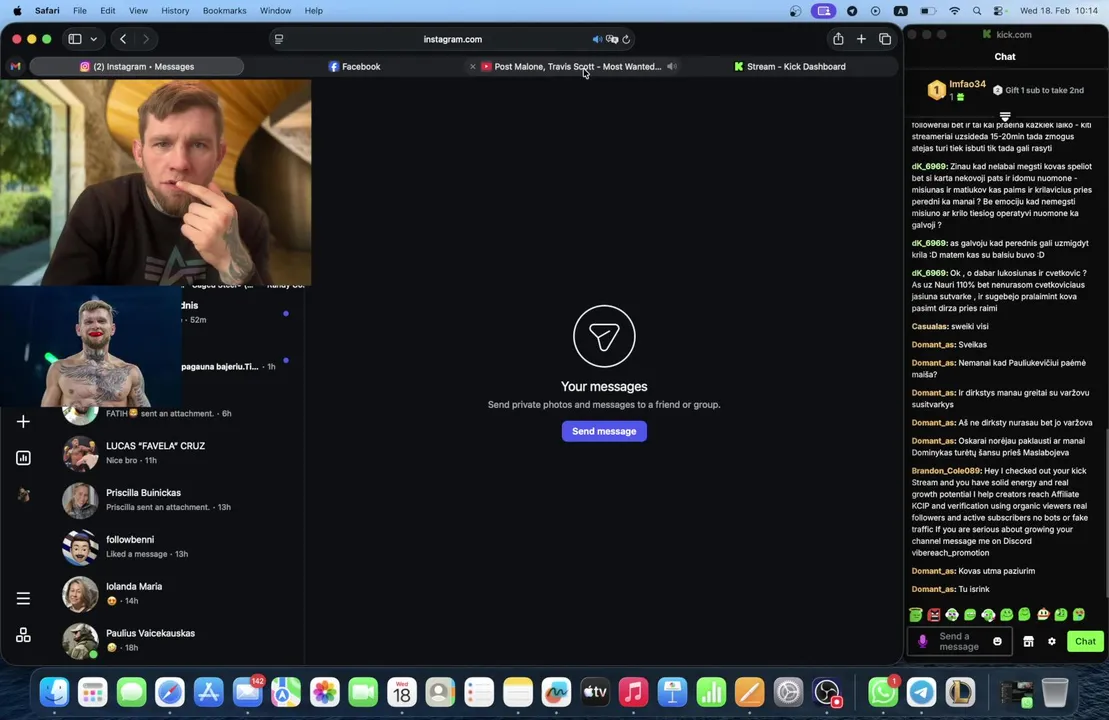Mute the Post Malone tab speaker icon
The height and width of the screenshot is (720, 1109).
[x=672, y=66]
